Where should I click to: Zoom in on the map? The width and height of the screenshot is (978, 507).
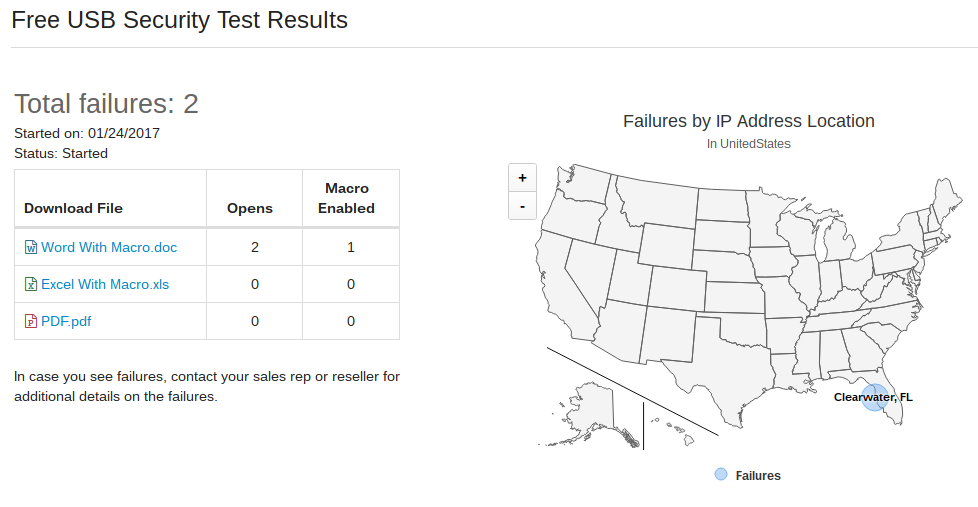[x=522, y=178]
